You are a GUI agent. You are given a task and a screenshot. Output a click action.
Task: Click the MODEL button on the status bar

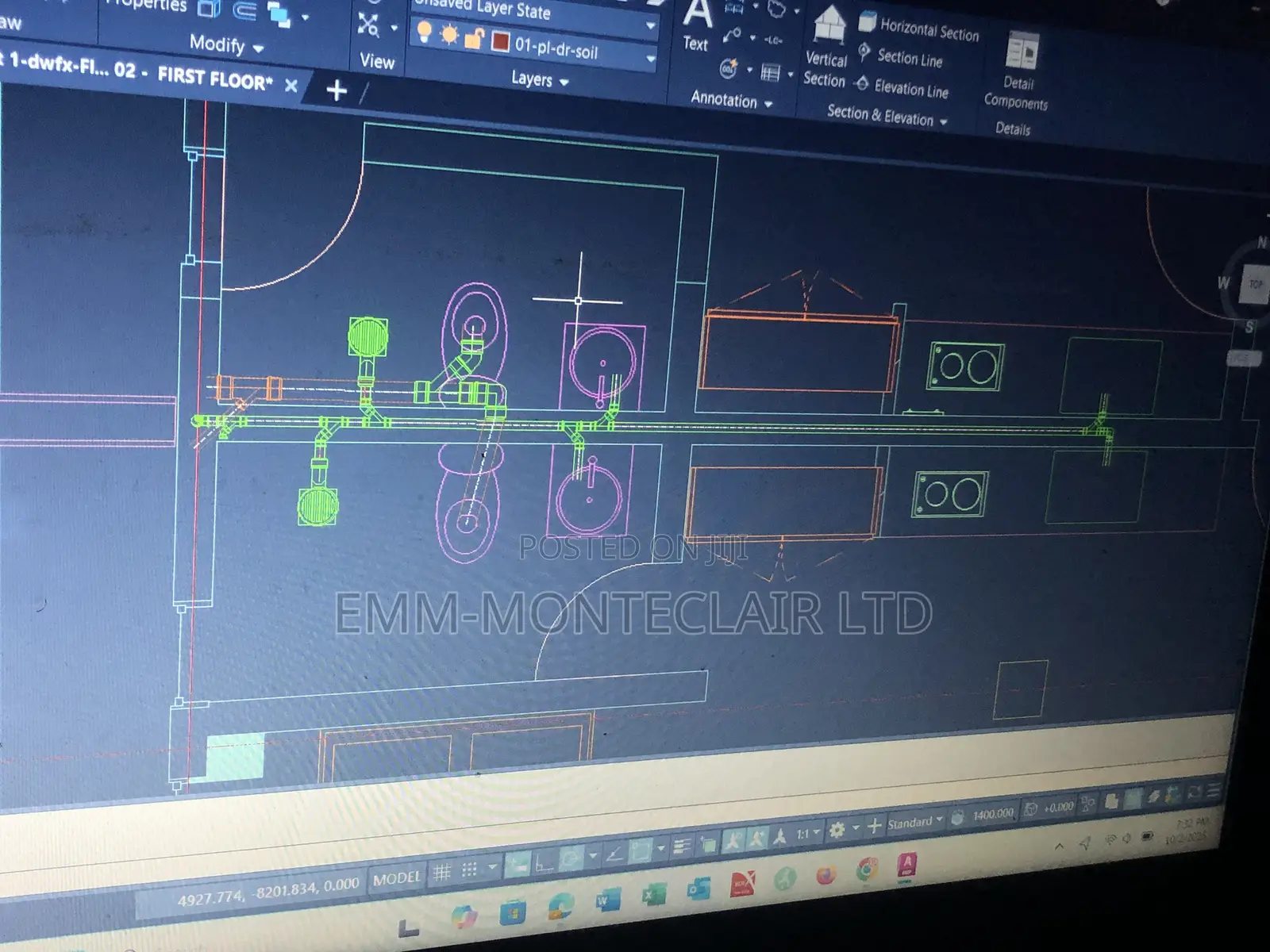(394, 878)
